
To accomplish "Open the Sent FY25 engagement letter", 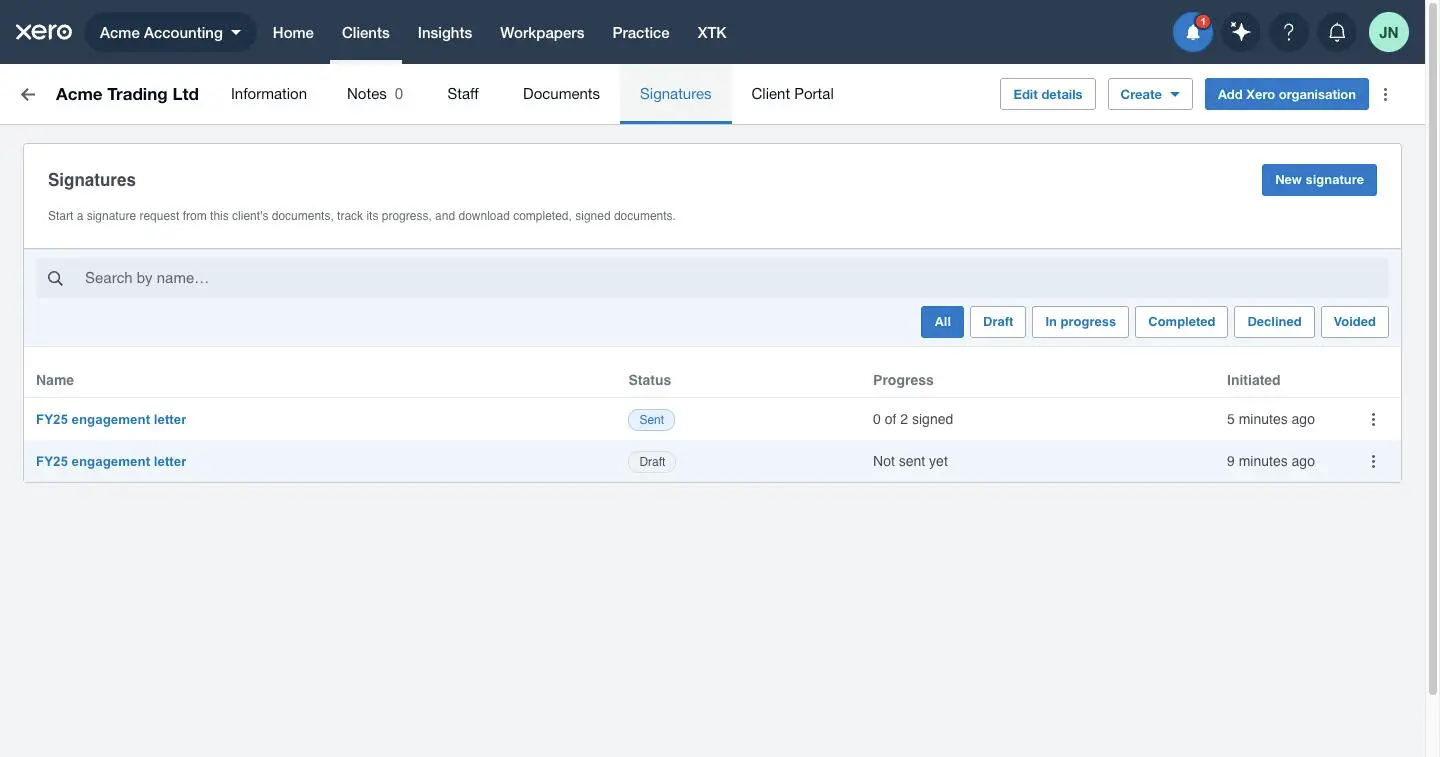I will tap(111, 419).
